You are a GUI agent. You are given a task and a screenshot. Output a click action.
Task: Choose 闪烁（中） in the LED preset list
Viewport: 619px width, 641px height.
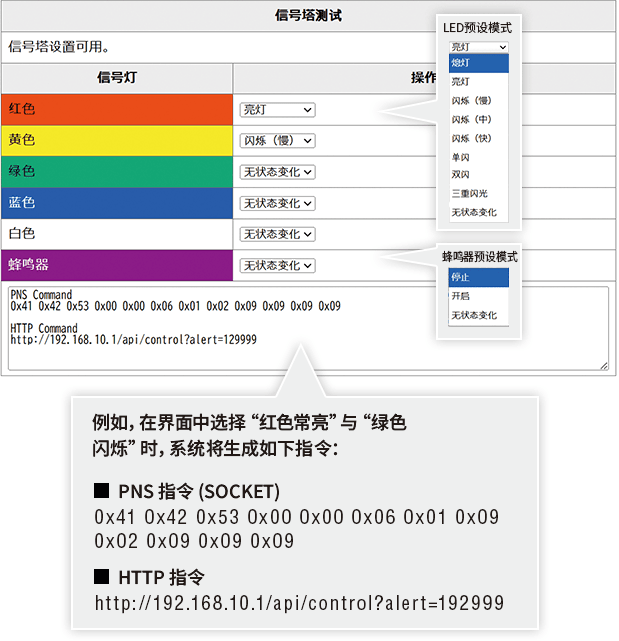click(x=478, y=120)
